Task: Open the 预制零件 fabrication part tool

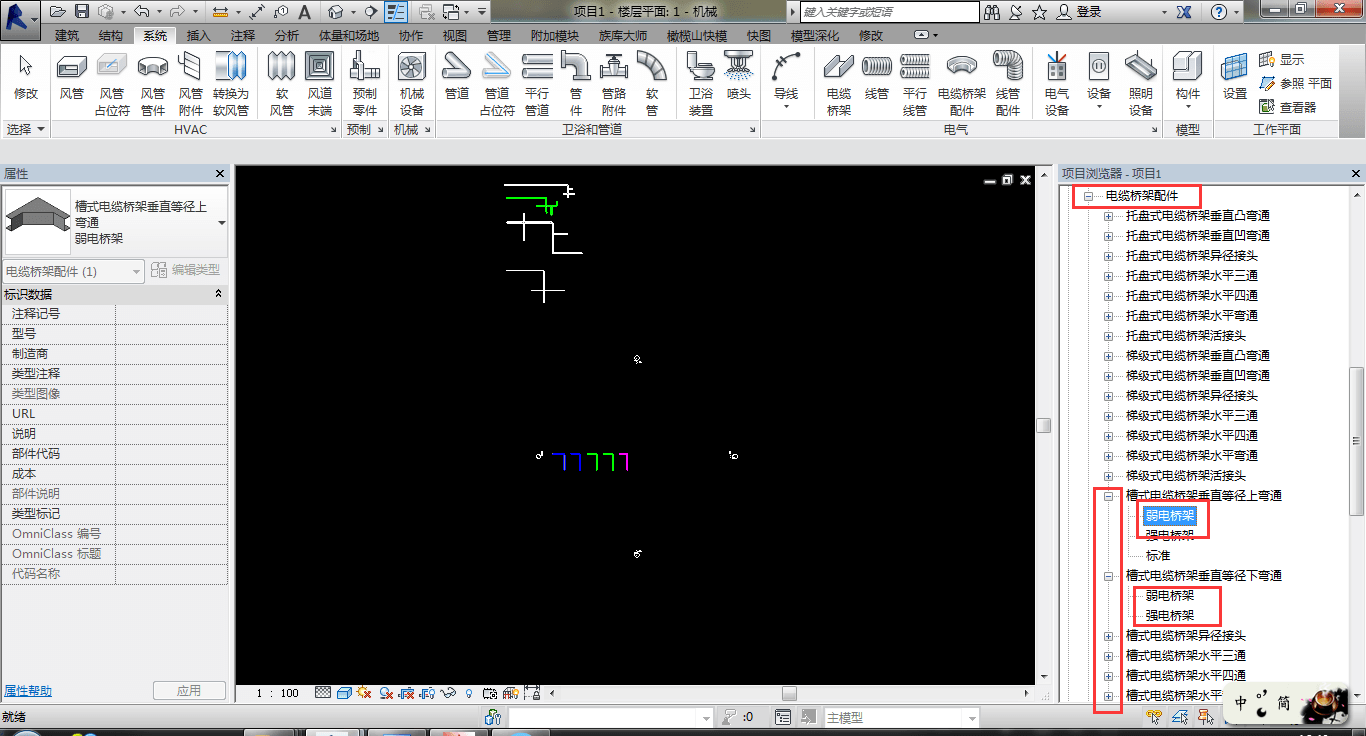Action: 365,83
